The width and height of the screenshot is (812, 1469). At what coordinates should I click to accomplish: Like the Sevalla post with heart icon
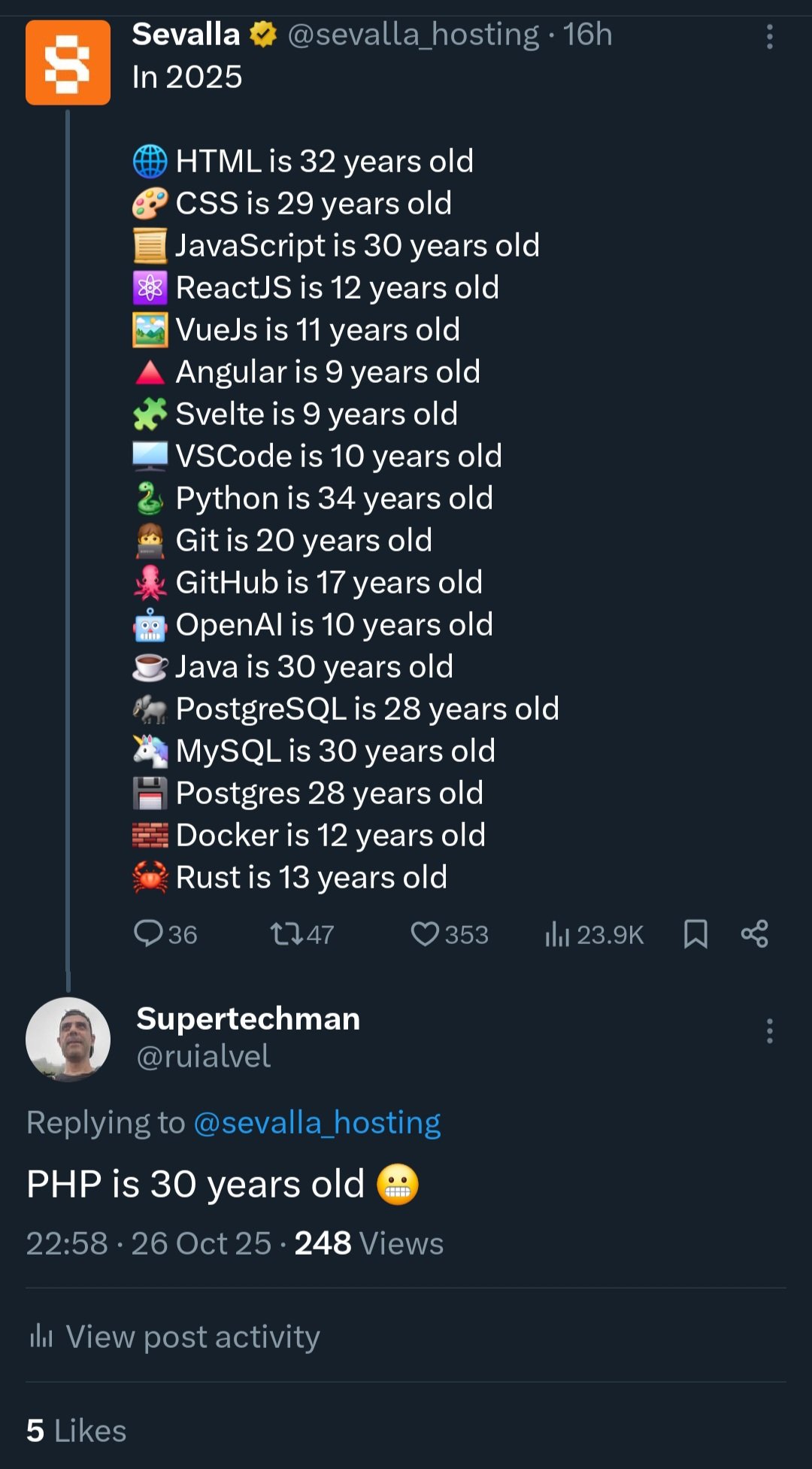pyautogui.click(x=425, y=934)
